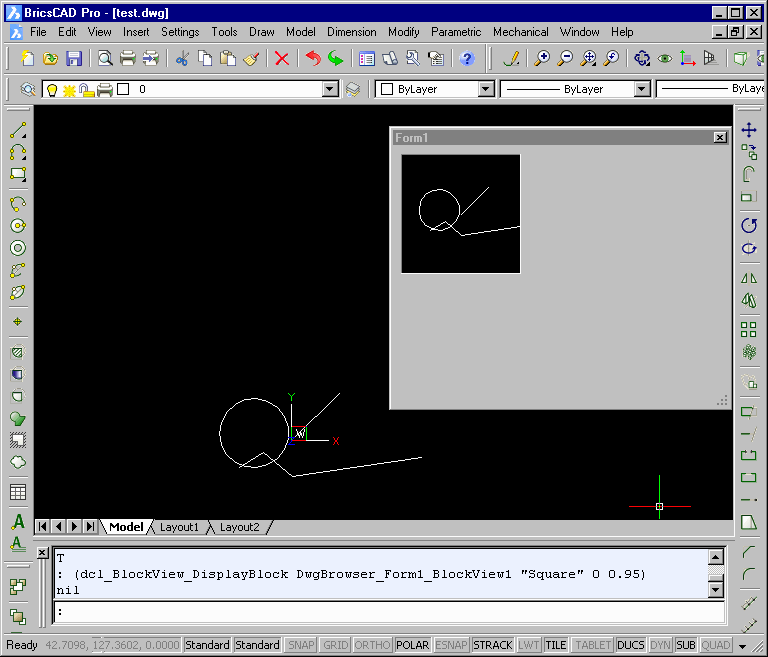The height and width of the screenshot is (657, 768).
Task: Open the Parametric menu
Action: (x=456, y=32)
